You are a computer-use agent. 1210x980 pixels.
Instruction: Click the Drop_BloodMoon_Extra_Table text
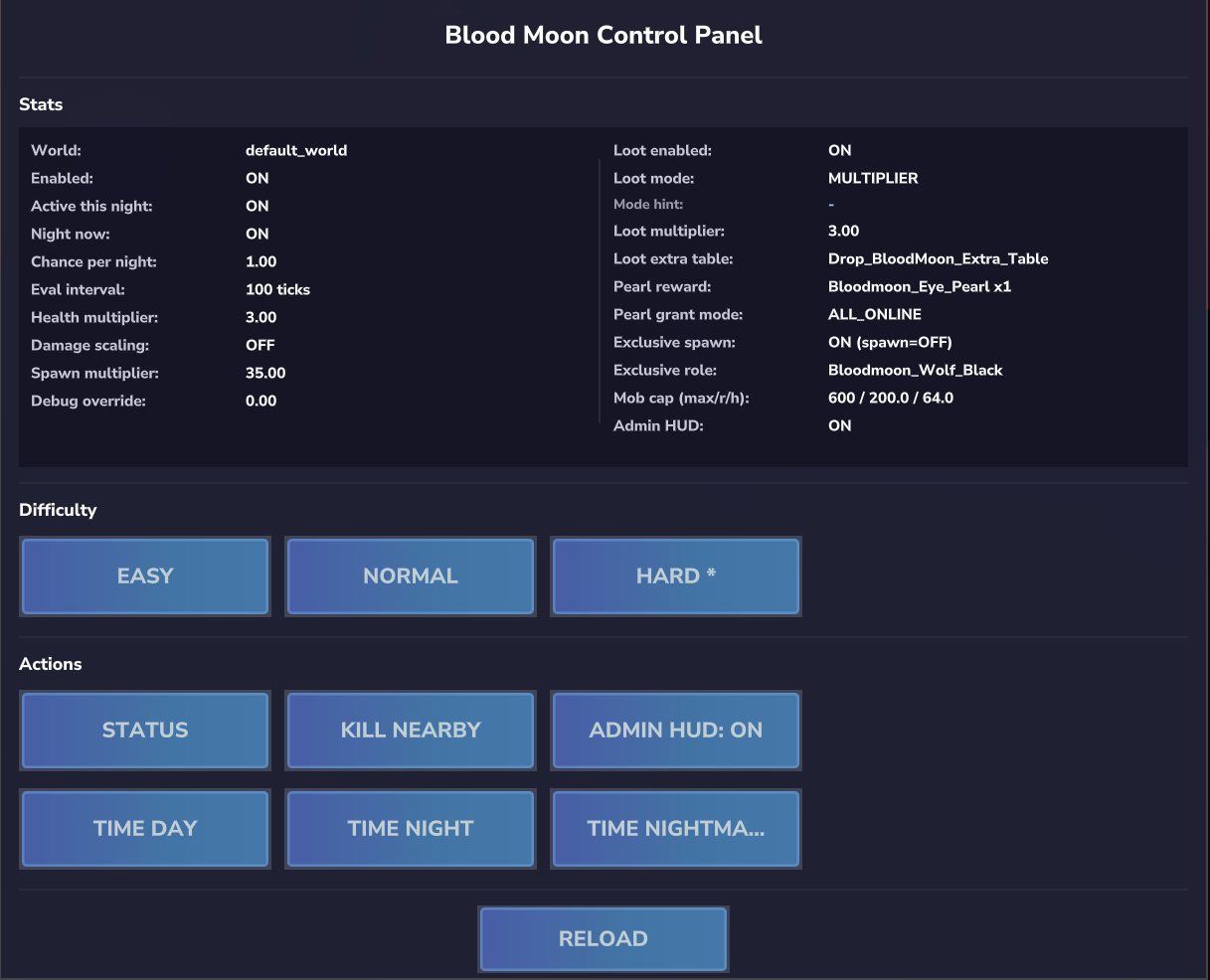pyautogui.click(x=938, y=259)
